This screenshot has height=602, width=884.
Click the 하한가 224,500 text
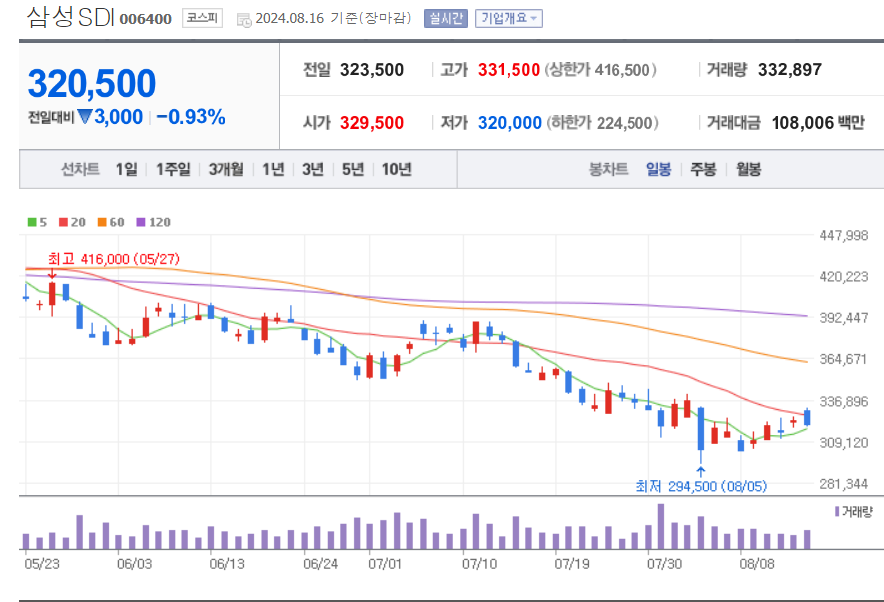click(603, 123)
